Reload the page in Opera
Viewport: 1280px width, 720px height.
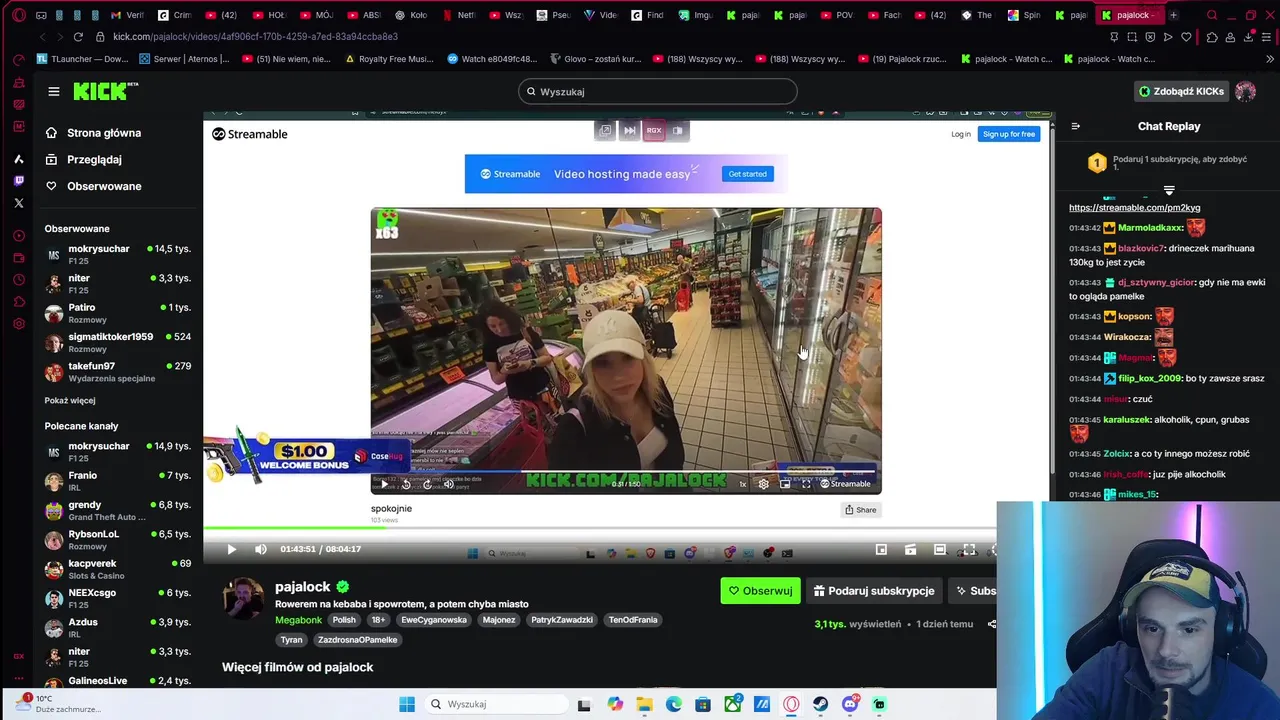(x=78, y=36)
